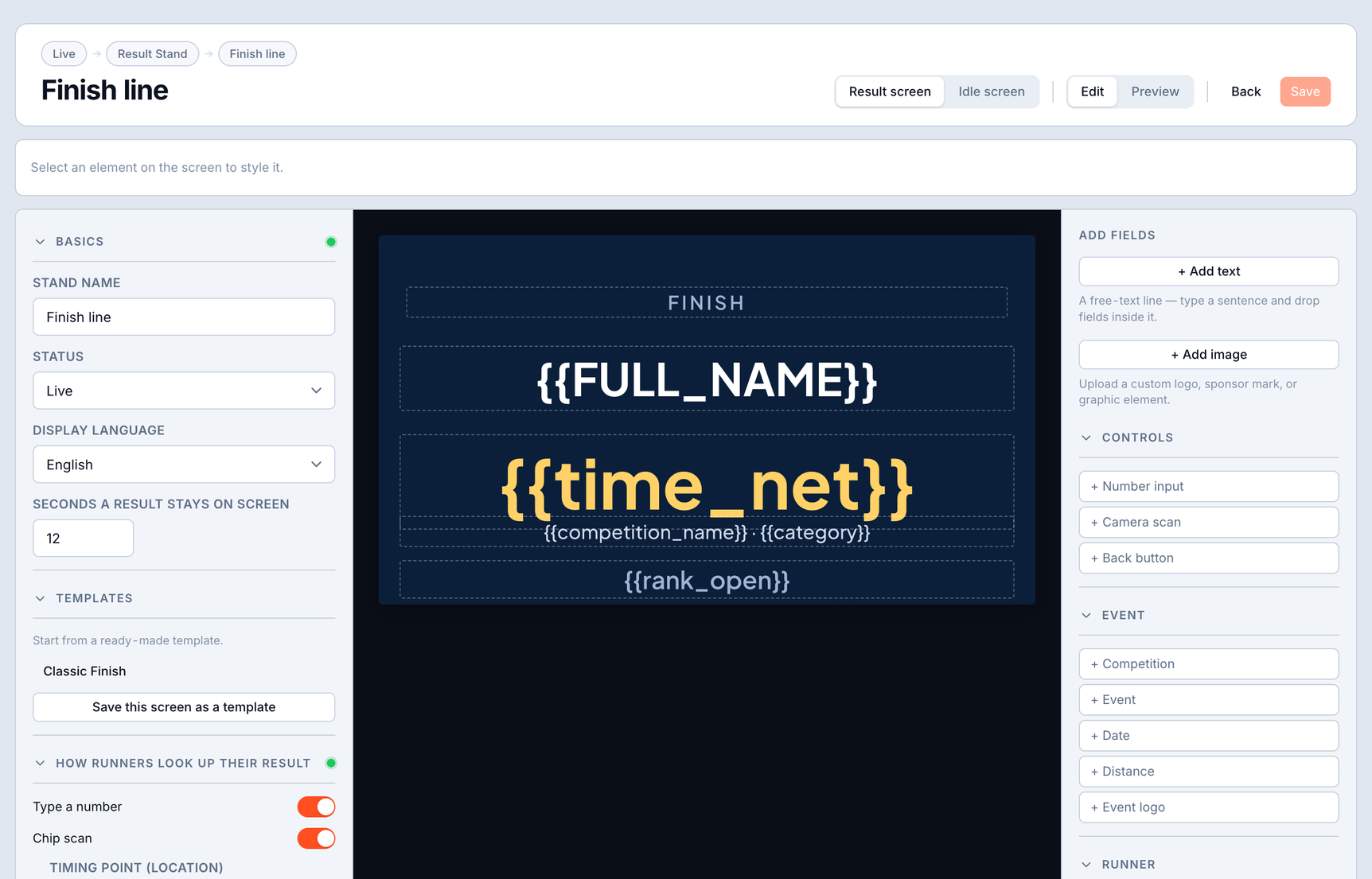This screenshot has height=879, width=1372.
Task: Switch to the Result screen tab
Action: coord(890,91)
